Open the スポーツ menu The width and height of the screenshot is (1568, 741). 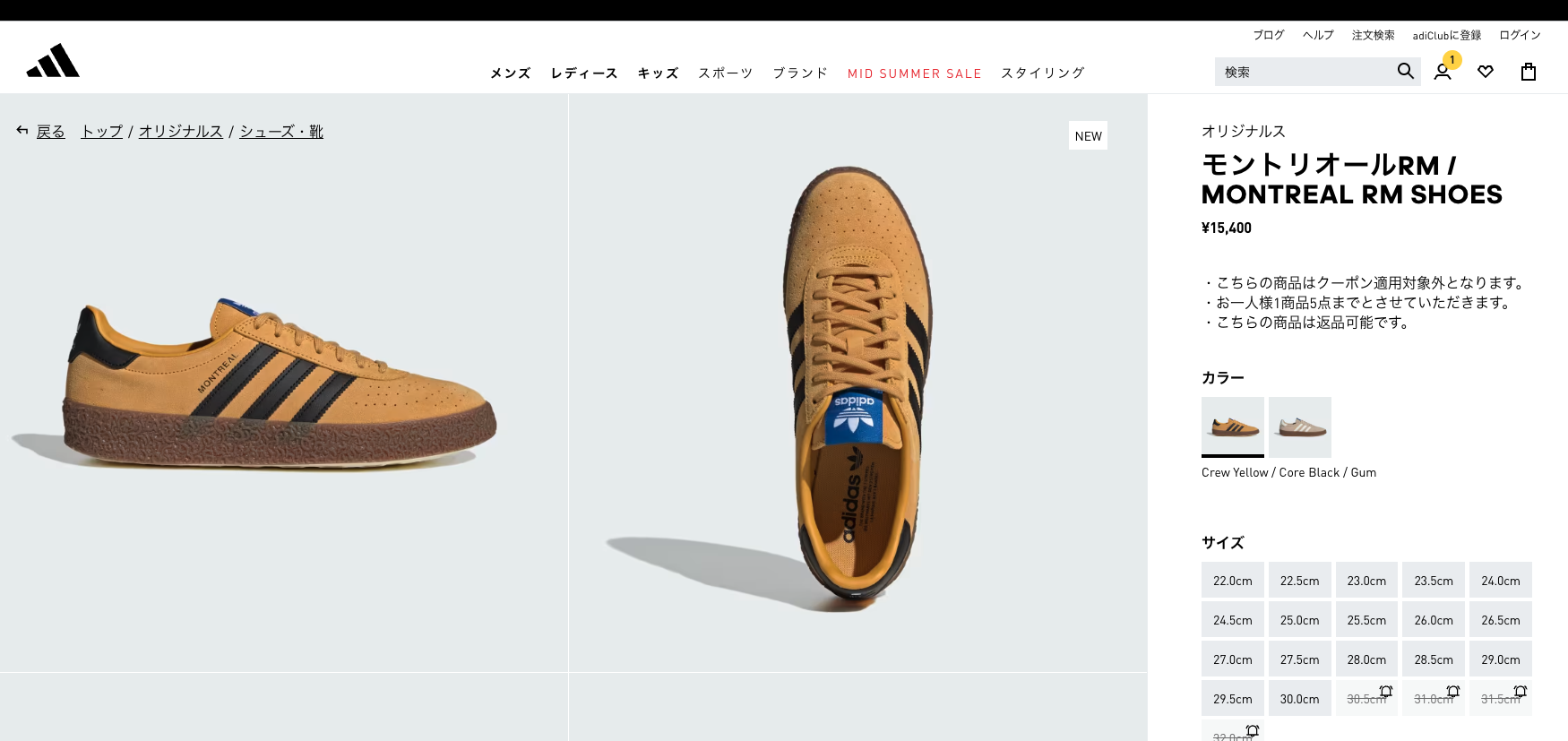coord(726,73)
